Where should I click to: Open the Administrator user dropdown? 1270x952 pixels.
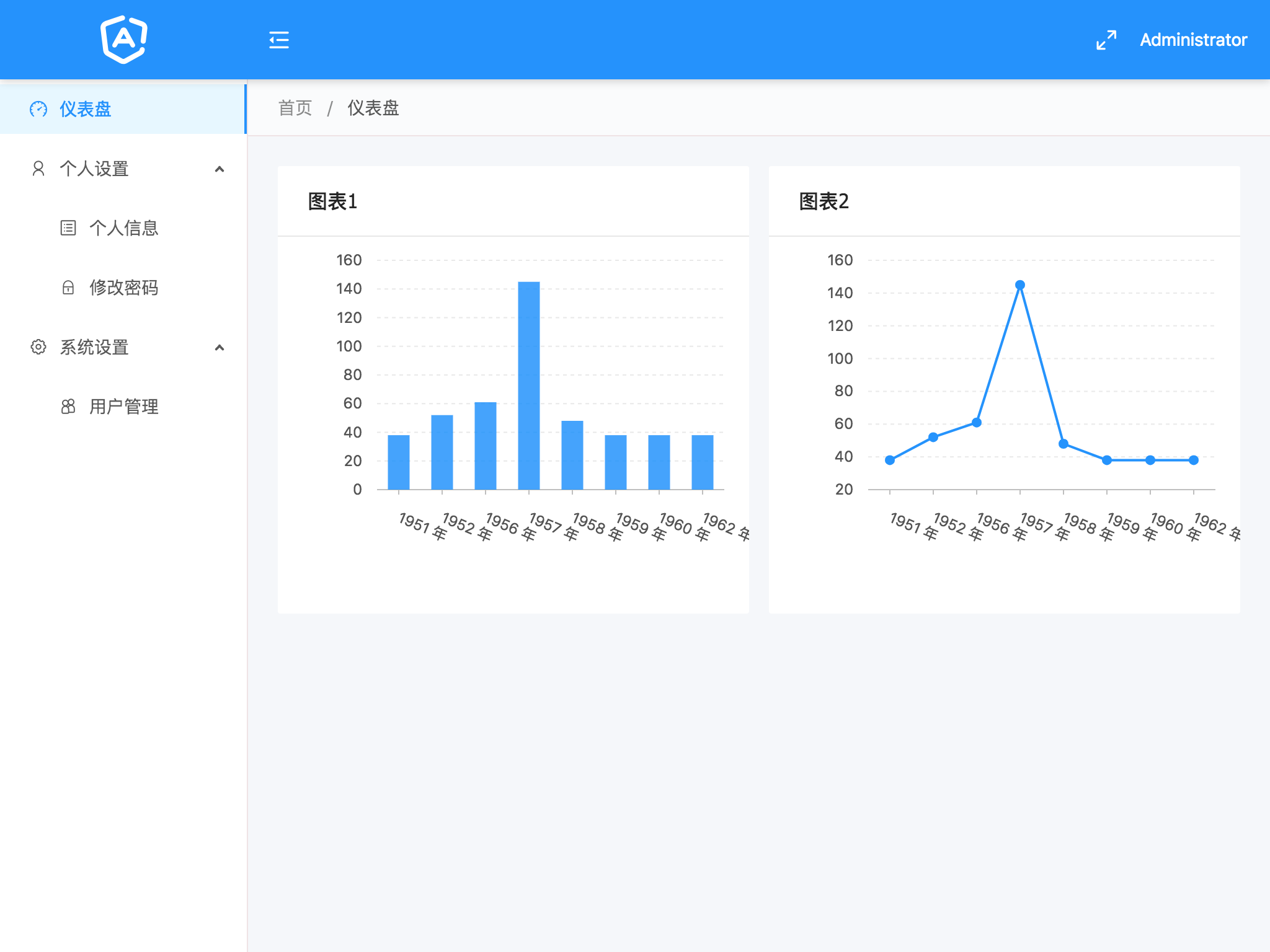coord(1193,40)
